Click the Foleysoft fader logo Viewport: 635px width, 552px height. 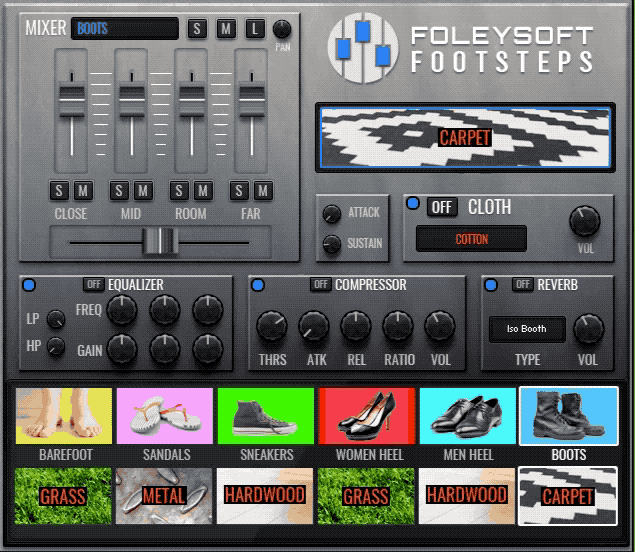pyautogui.click(x=363, y=48)
